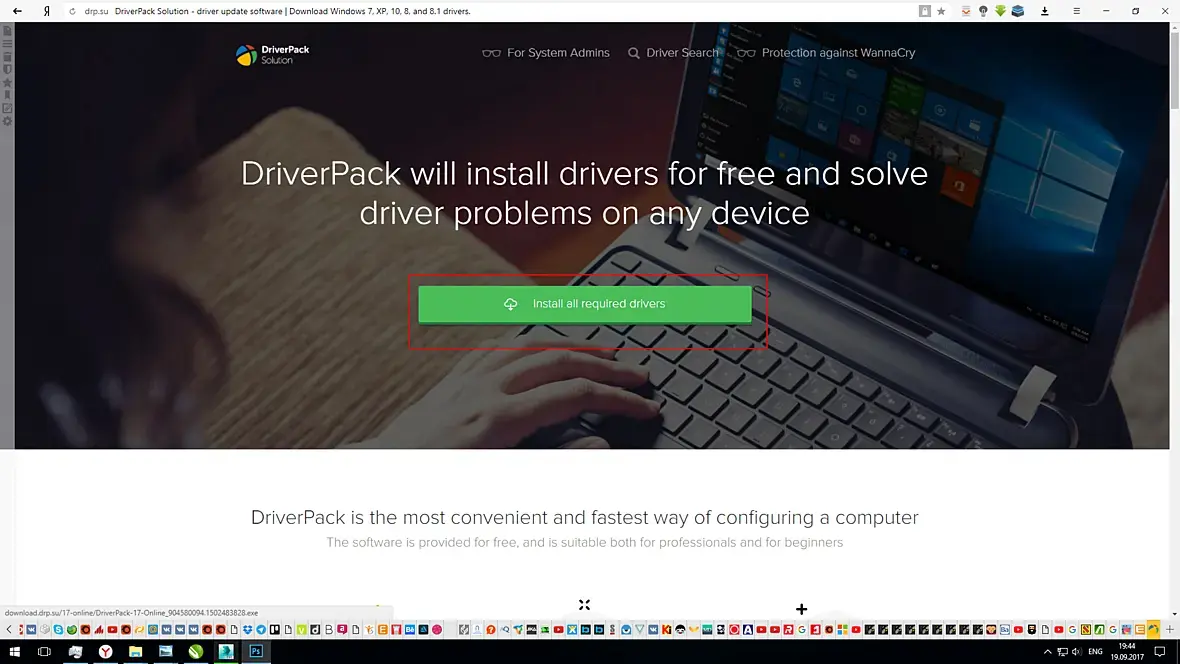Go back with the browser back arrow
The image size is (1180, 664).
(x=17, y=11)
